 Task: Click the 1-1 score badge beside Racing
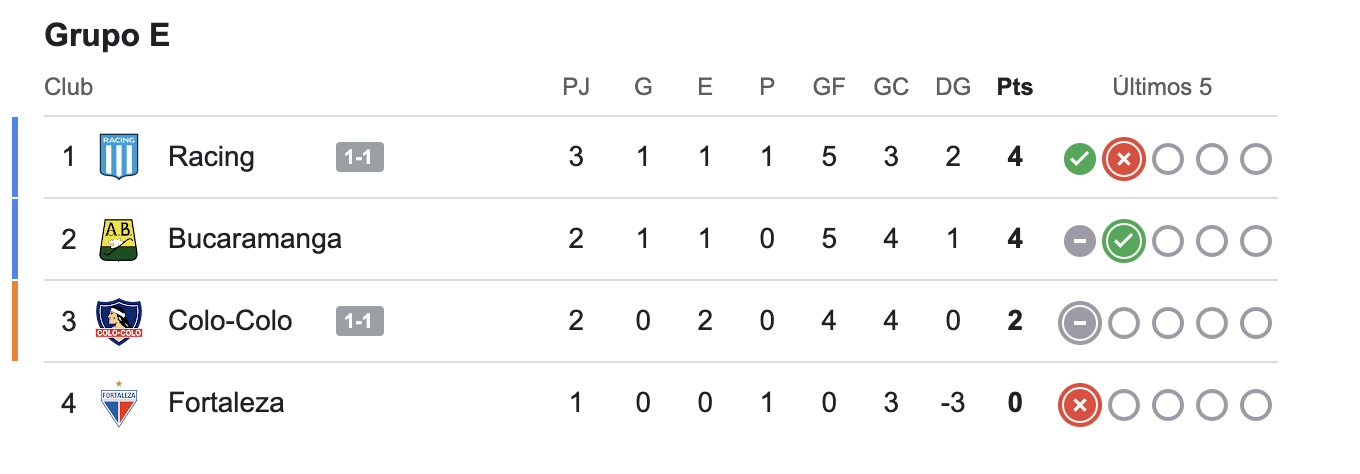(x=360, y=157)
